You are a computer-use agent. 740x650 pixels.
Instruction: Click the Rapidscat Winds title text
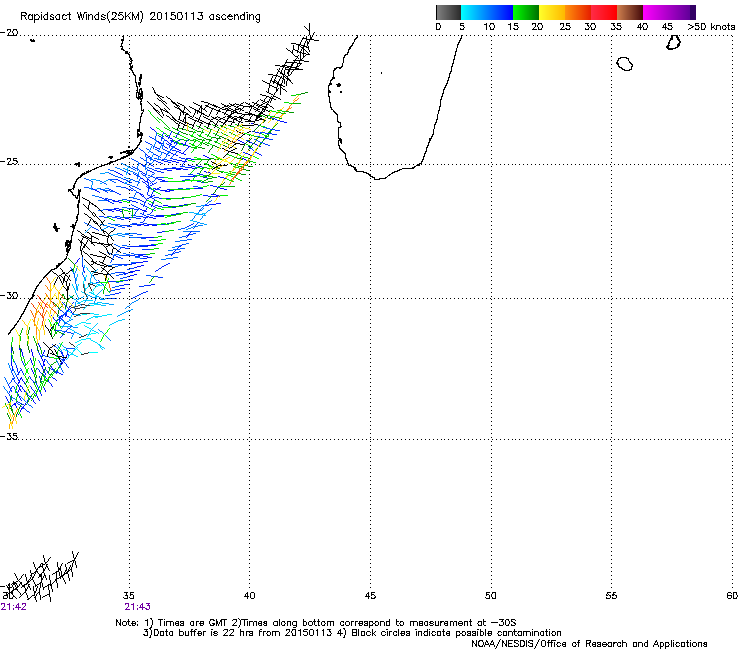pyautogui.click(x=140, y=17)
